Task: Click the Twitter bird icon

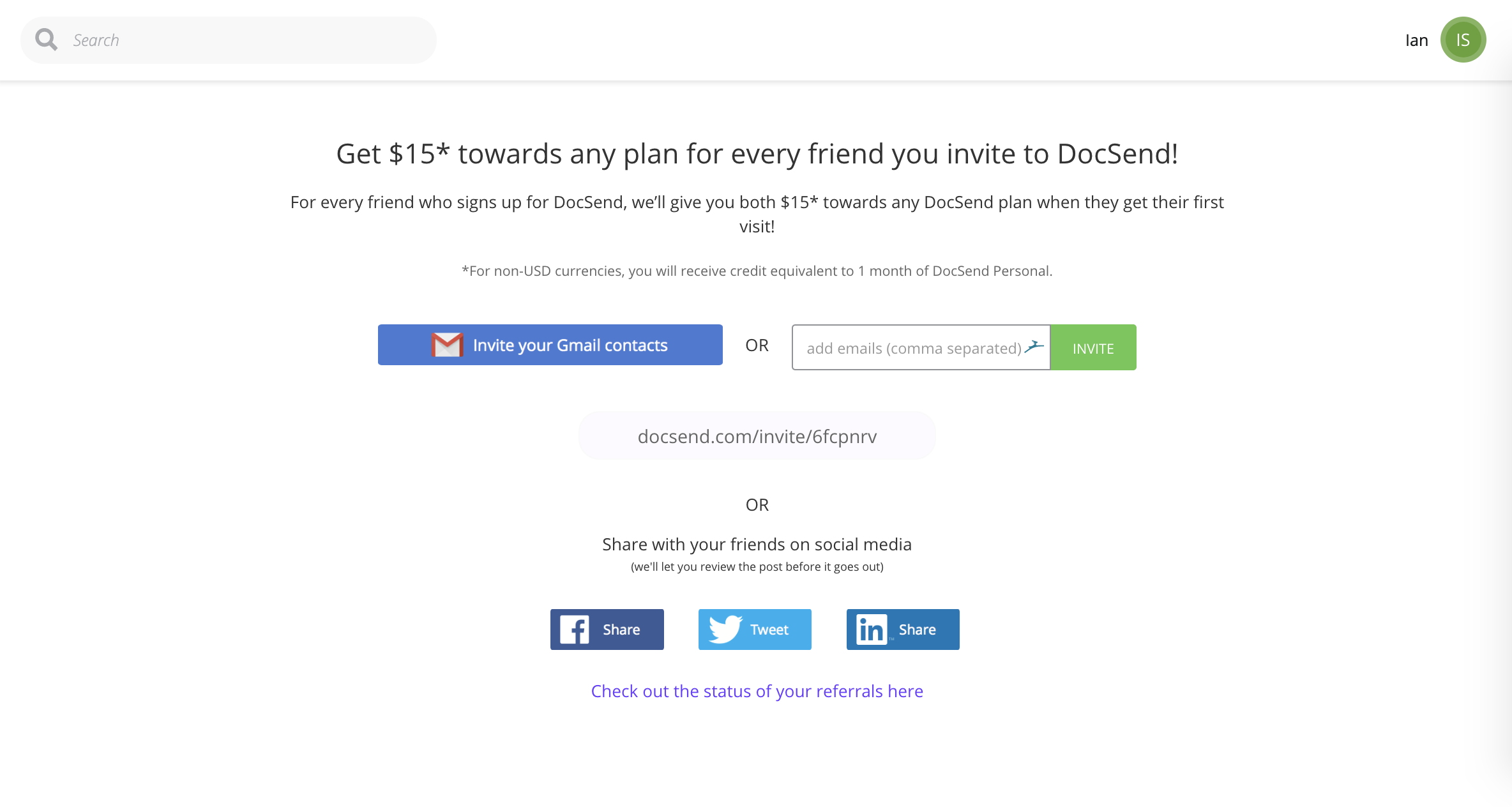Action: 725,629
